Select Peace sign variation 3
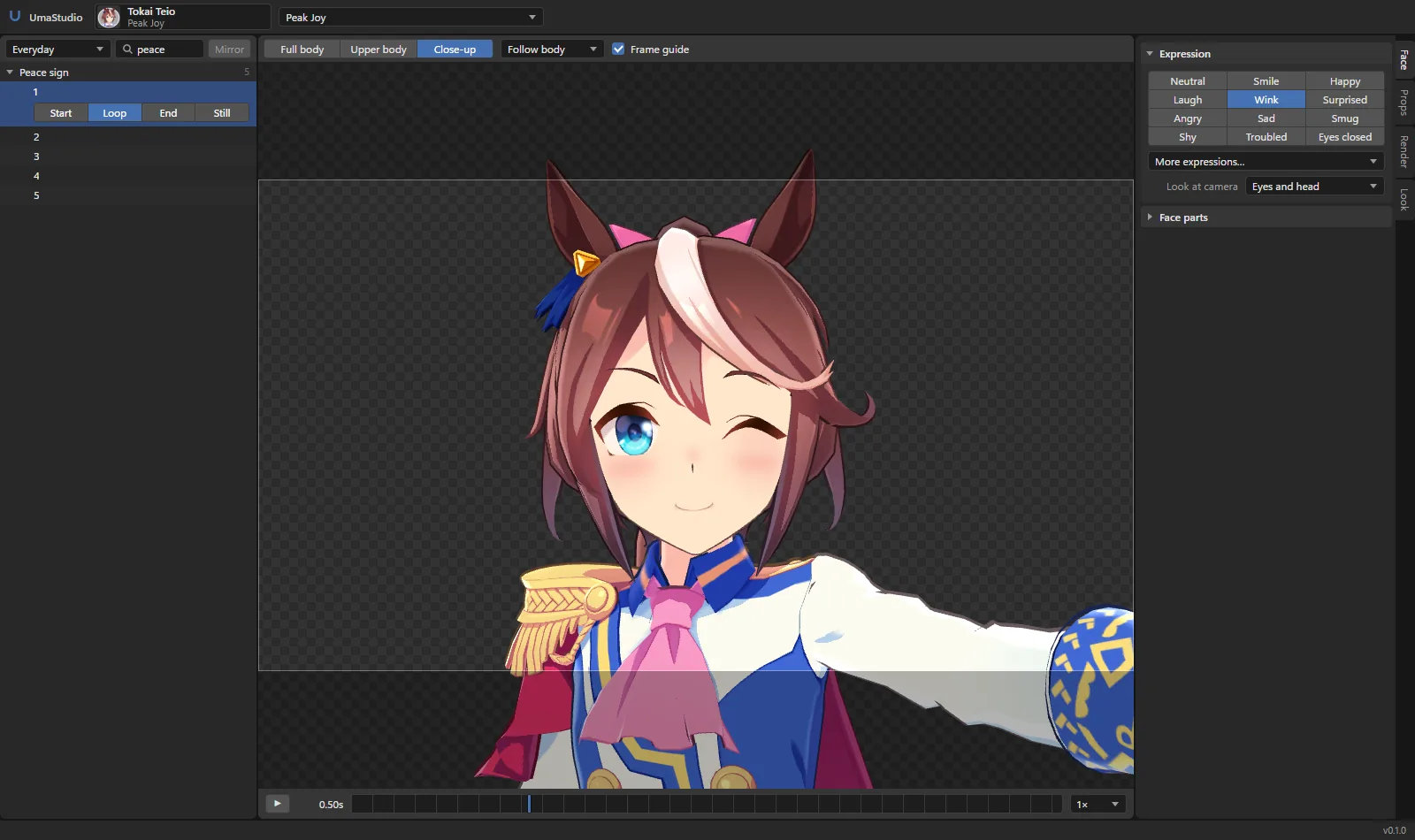Screen dimensions: 1415x840 pos(128,157)
